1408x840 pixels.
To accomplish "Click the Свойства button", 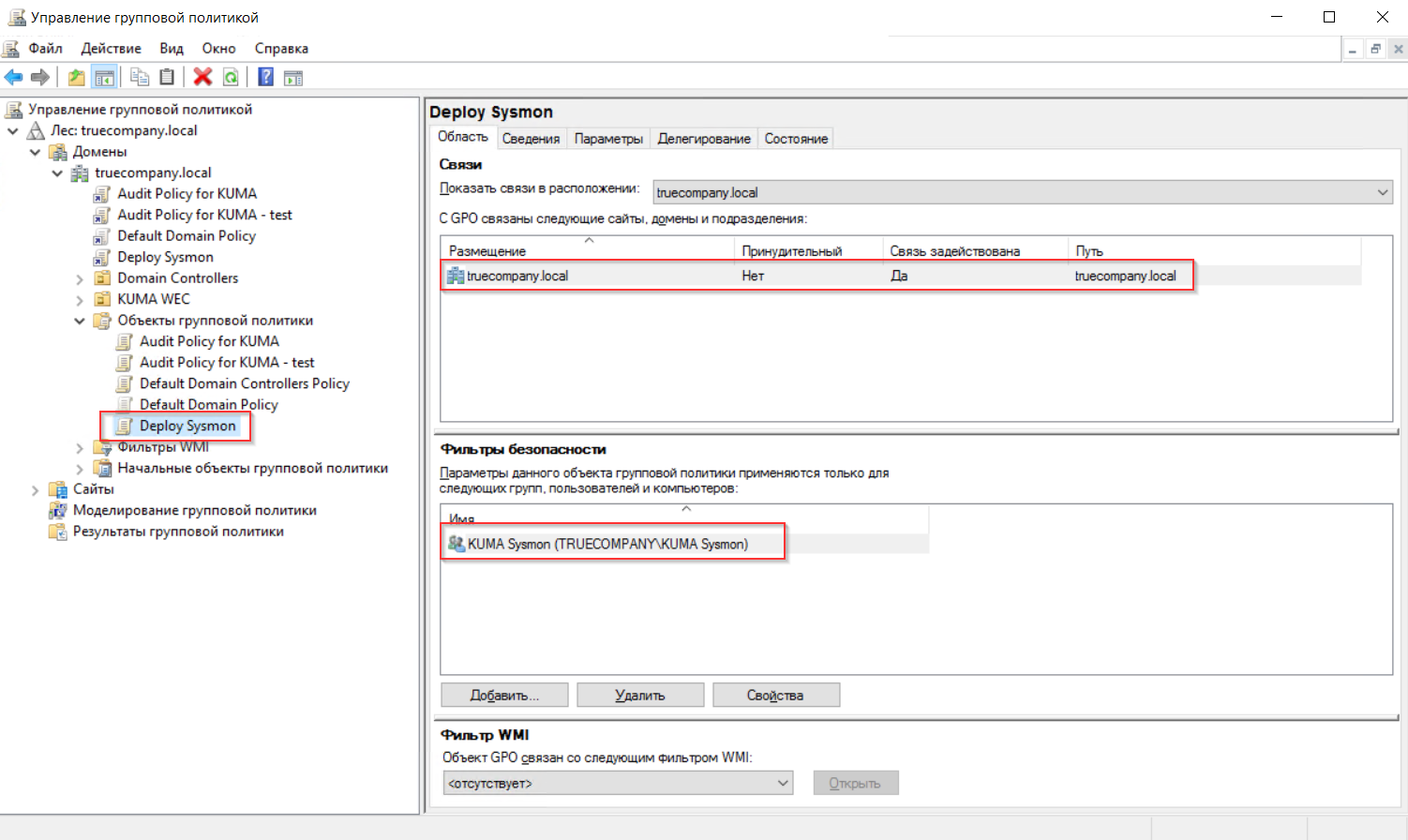I will click(x=775, y=695).
